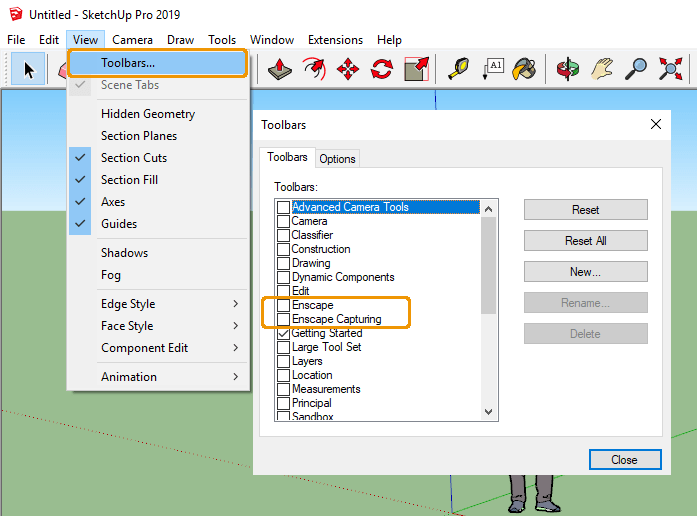Enable the Principal toolbar checkbox
Screen dimensions: 697x516
point(283,403)
